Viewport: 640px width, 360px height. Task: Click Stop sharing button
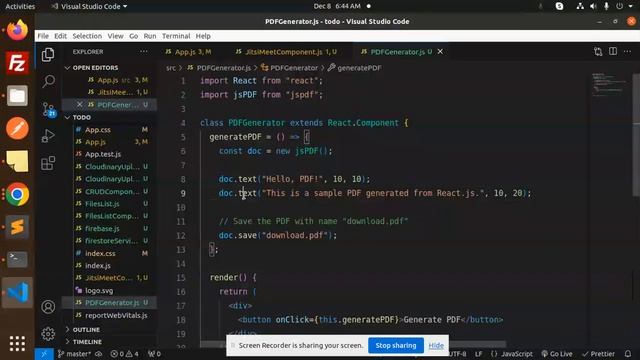396,345
